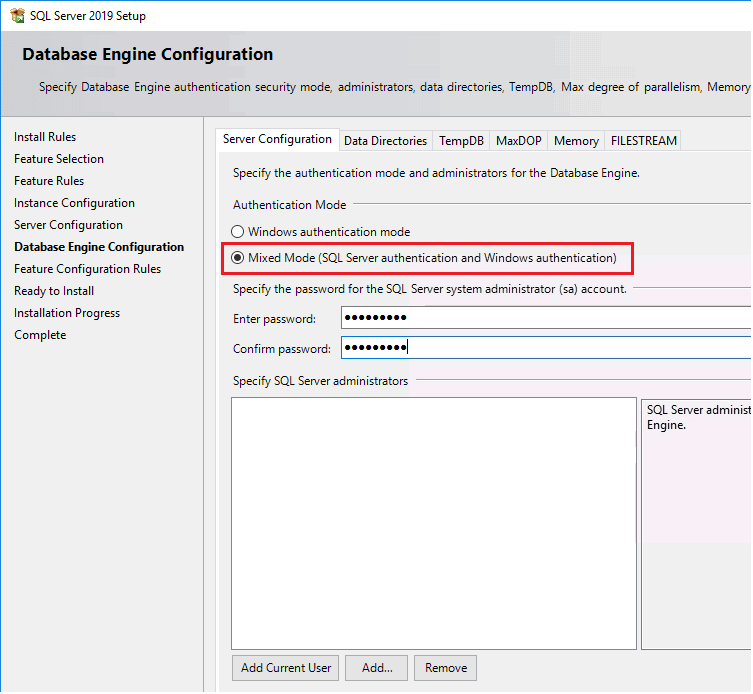
Task: Select Feature Rules step in sidebar
Action: [49, 181]
